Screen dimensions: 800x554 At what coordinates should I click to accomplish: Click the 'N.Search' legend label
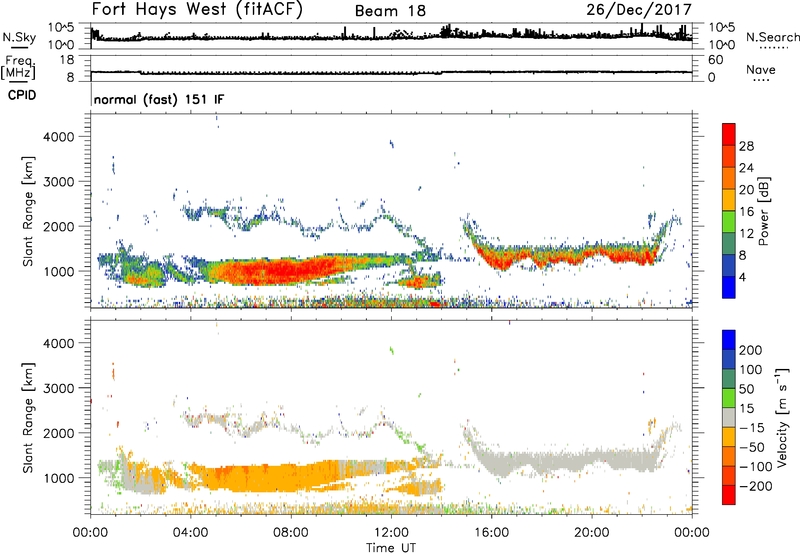point(772,37)
